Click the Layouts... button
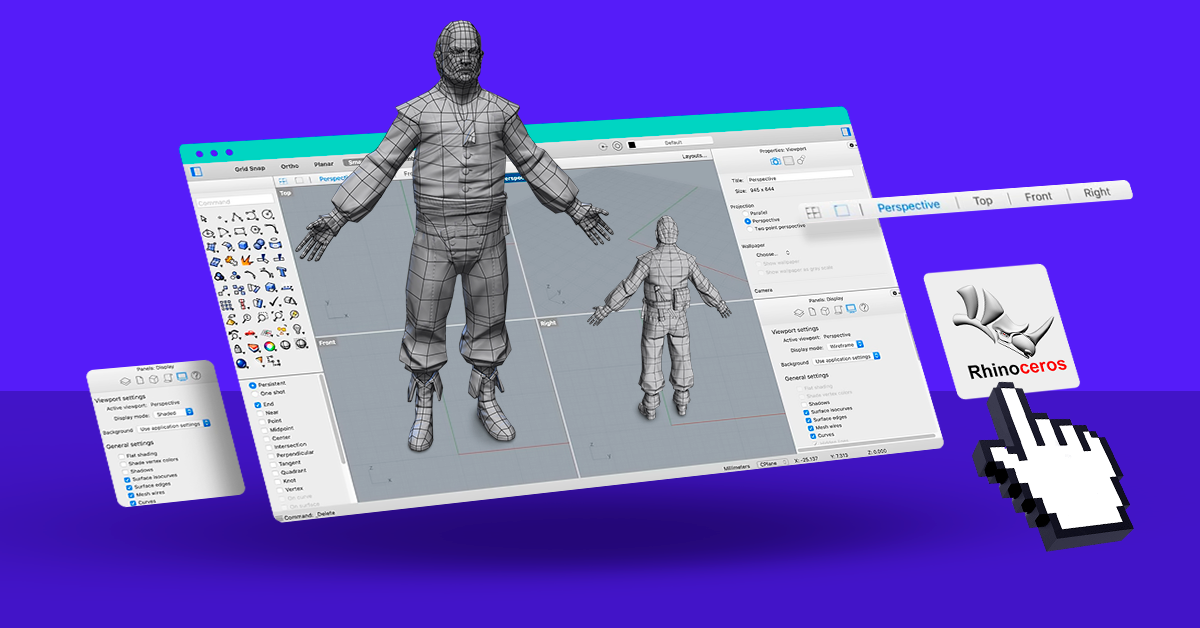The width and height of the screenshot is (1200, 628). 694,156
